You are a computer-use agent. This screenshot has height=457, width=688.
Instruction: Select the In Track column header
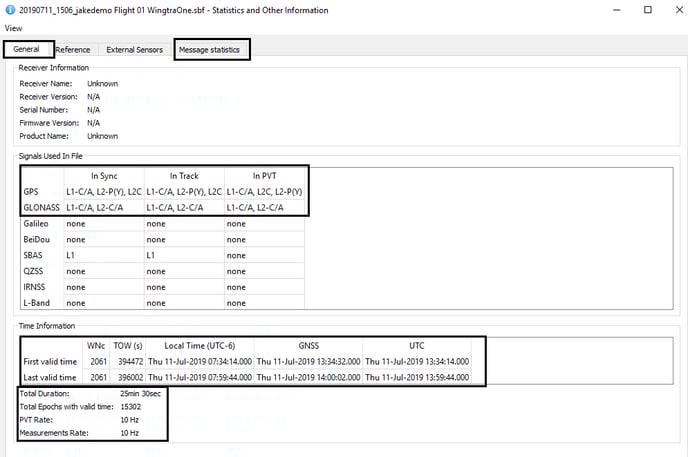[x=183, y=175]
